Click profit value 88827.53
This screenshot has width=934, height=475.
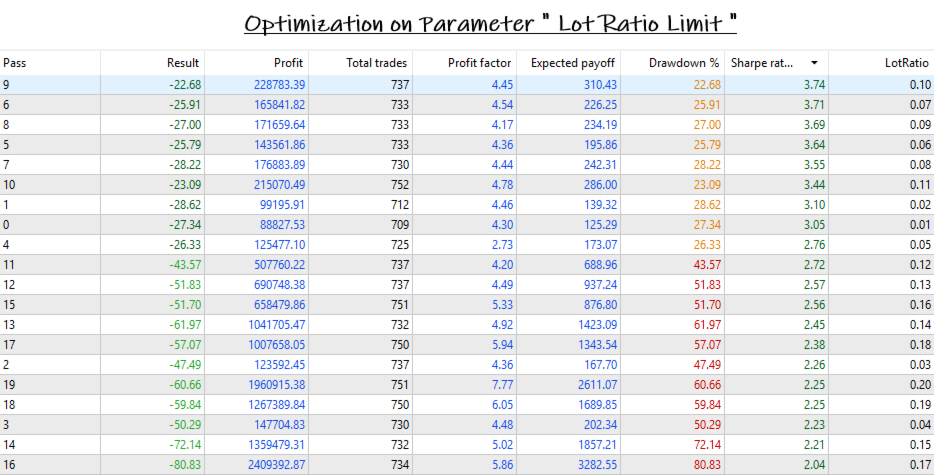282,225
